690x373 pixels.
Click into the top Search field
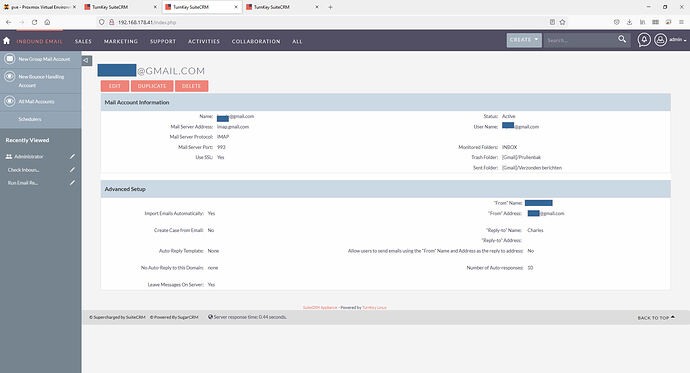(x=580, y=40)
